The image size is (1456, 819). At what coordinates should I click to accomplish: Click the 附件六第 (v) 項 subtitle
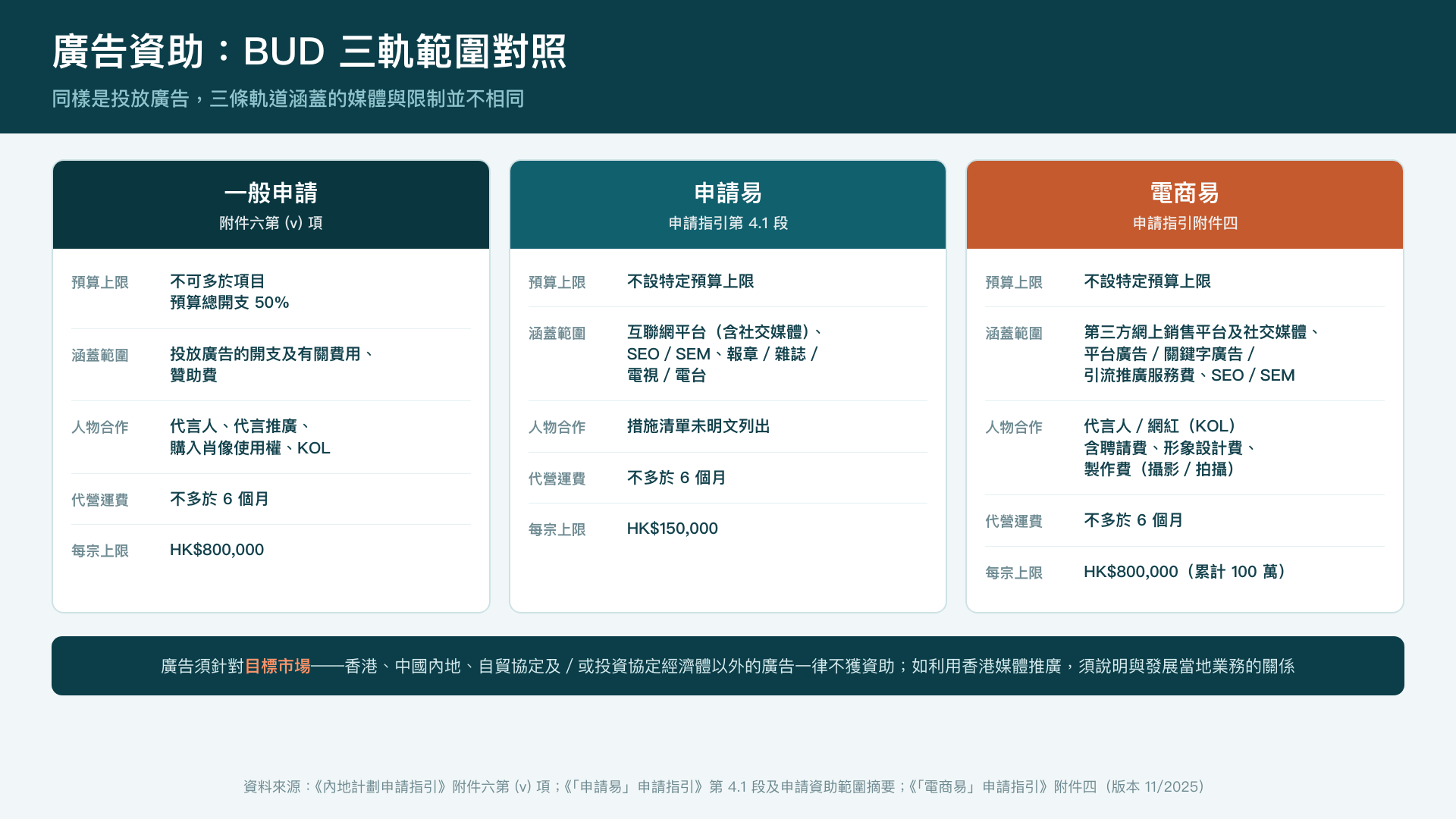click(271, 223)
